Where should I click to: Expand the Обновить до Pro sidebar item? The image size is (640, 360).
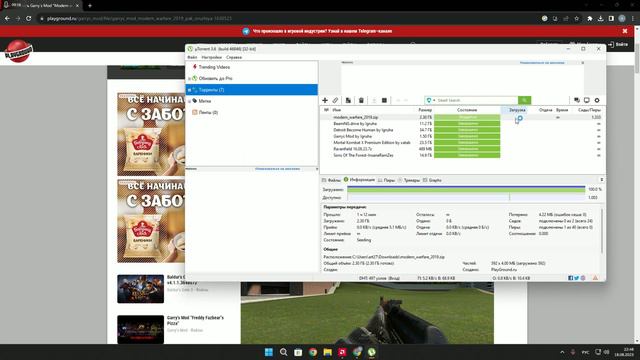point(189,78)
